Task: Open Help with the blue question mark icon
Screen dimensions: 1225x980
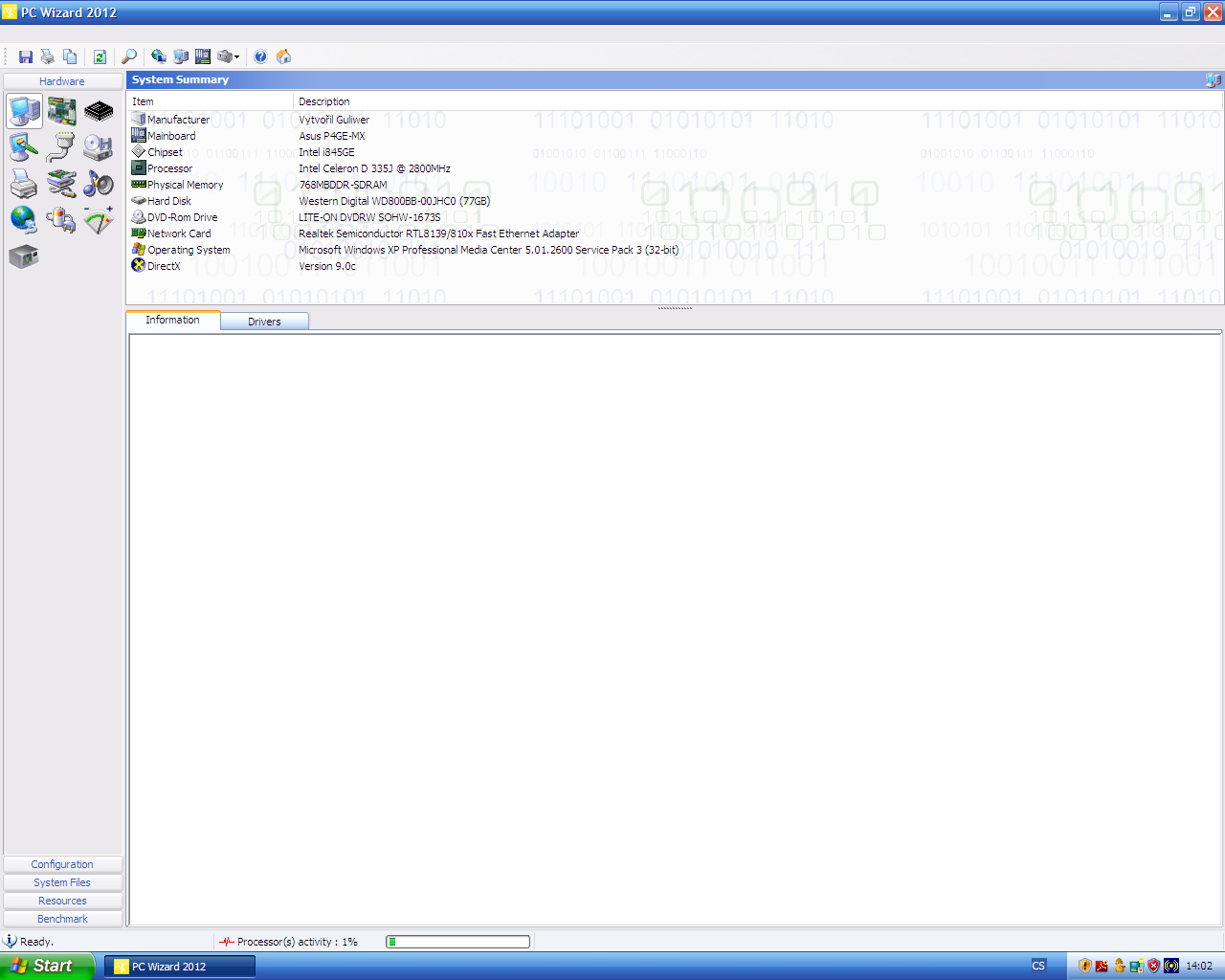Action: [x=260, y=57]
